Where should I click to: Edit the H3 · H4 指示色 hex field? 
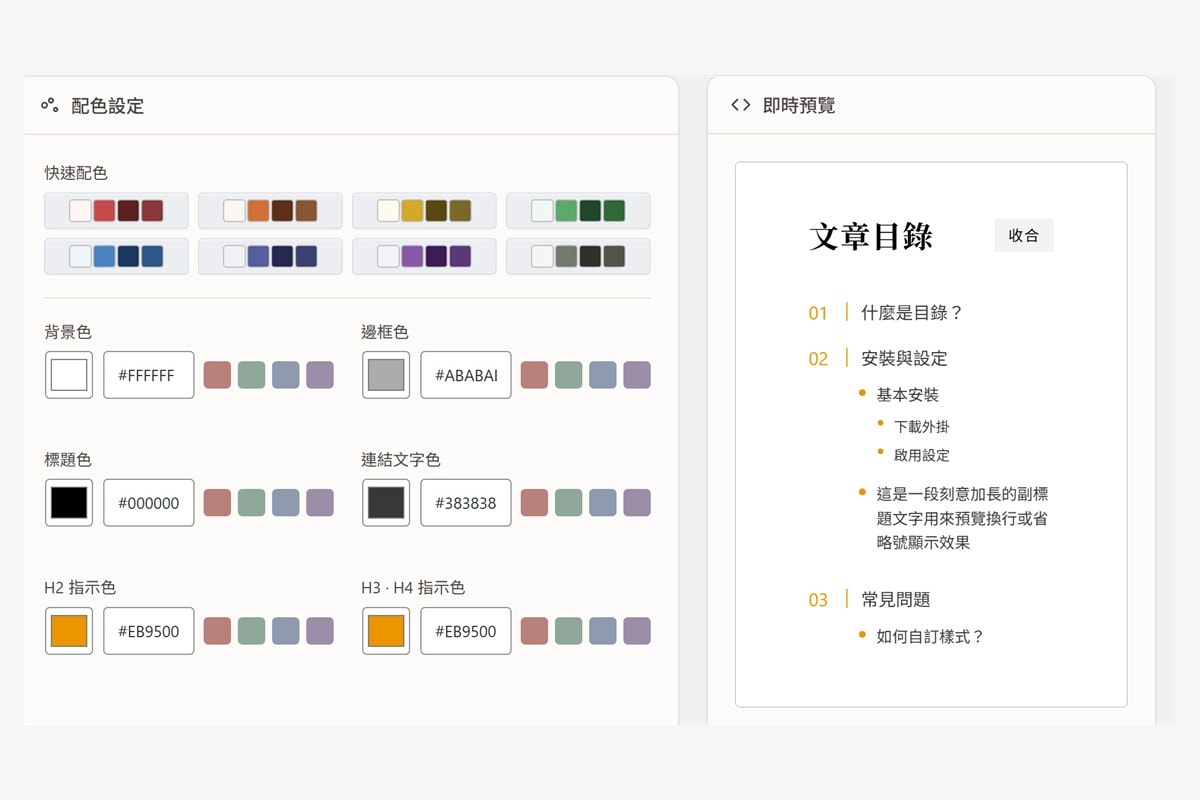coord(466,631)
